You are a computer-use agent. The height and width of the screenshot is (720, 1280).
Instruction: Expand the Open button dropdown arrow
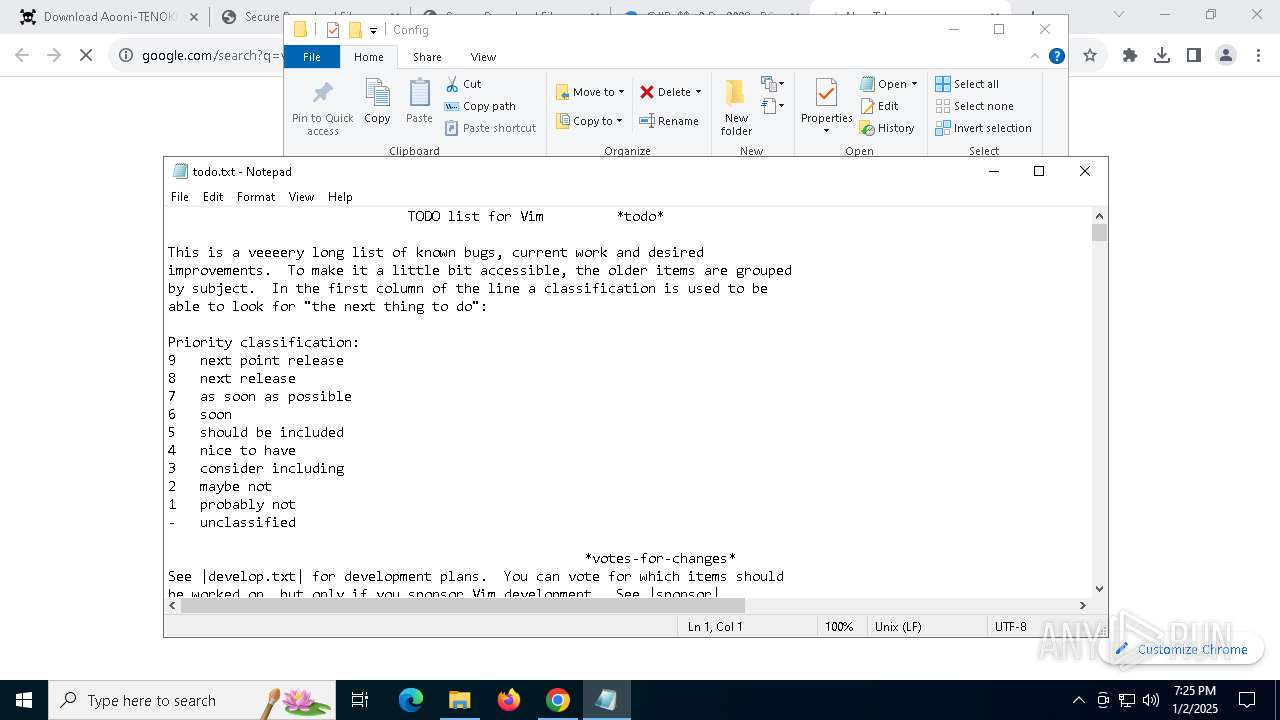[914, 84]
